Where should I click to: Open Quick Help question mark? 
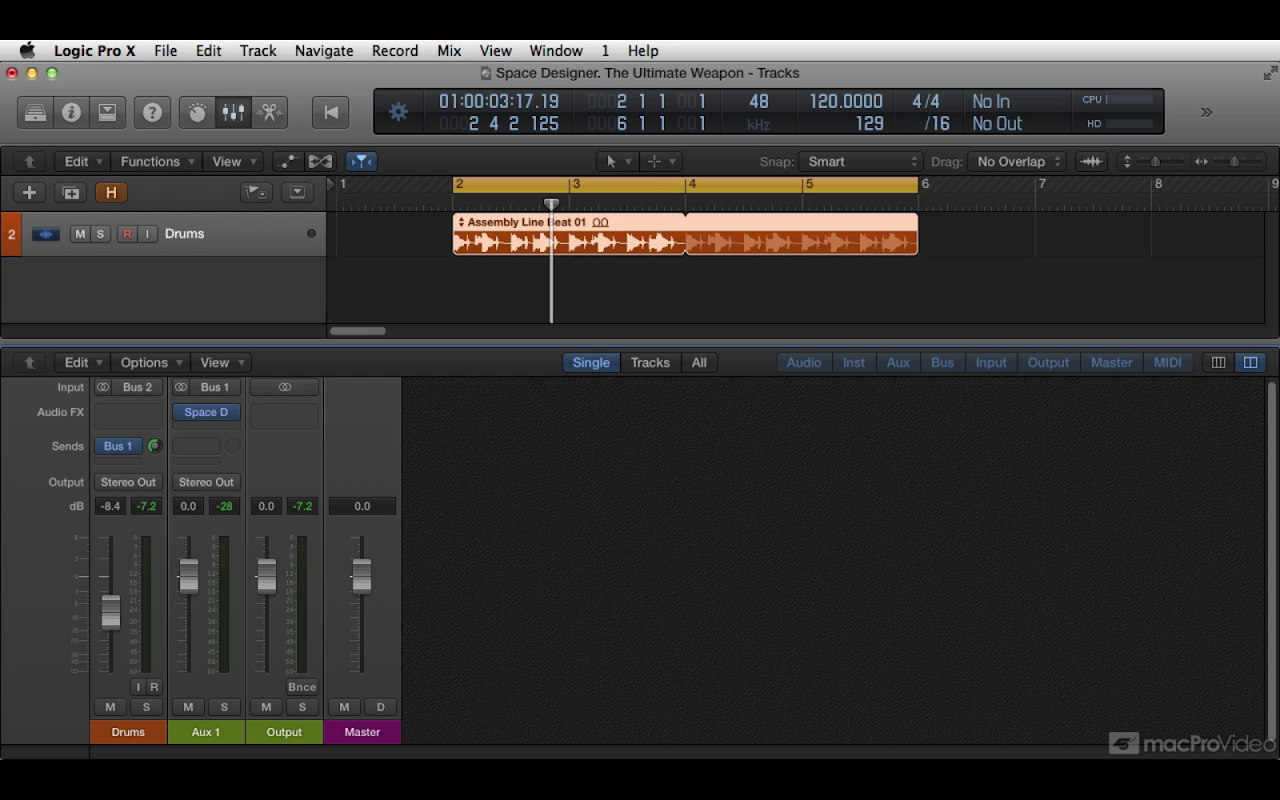[152, 112]
